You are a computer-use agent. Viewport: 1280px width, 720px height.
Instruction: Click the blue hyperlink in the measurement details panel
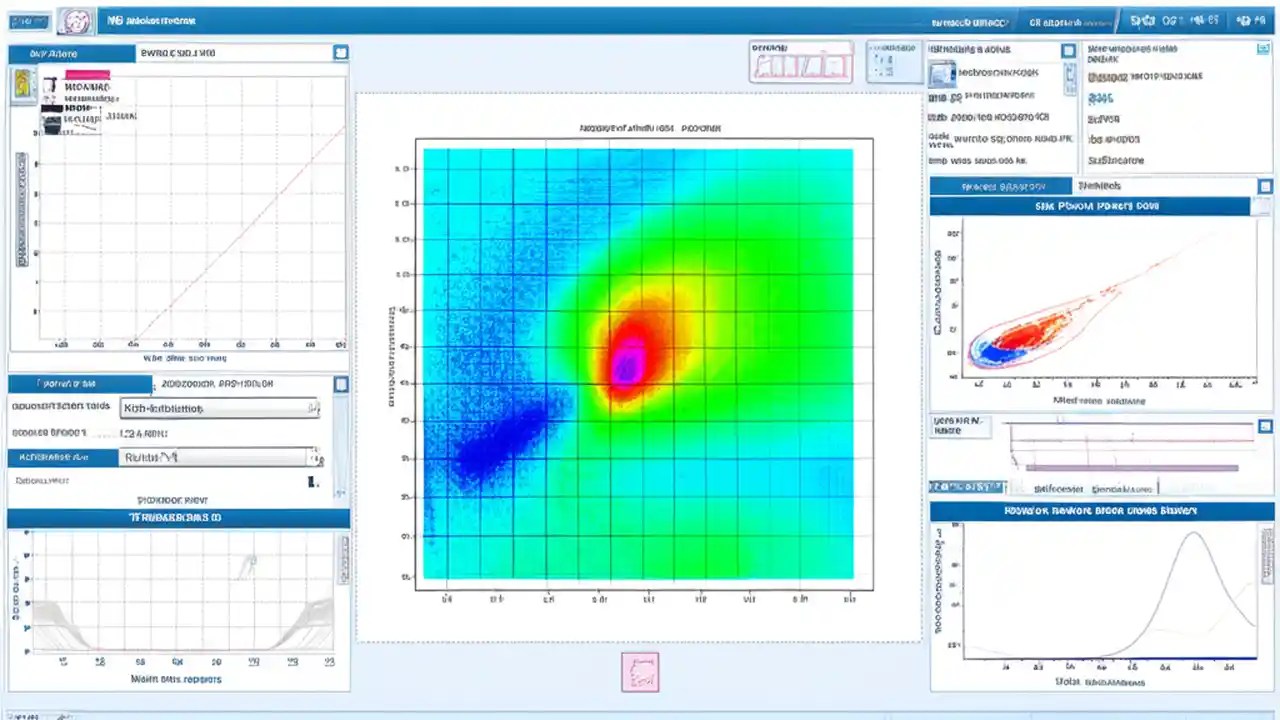pos(1100,98)
